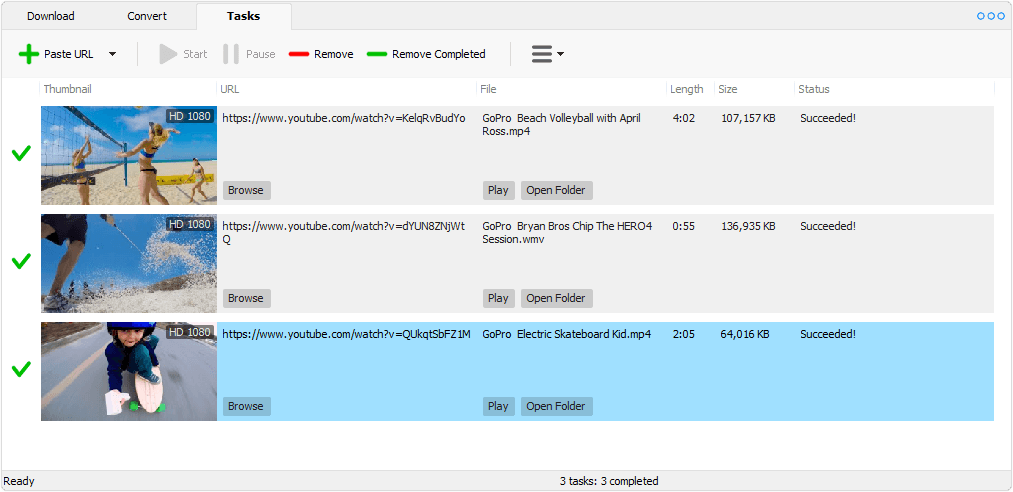Image resolution: width=1013 pixels, height=492 pixels.
Task: Click green checkmark of Beach Volleyball task
Action: 21,153
